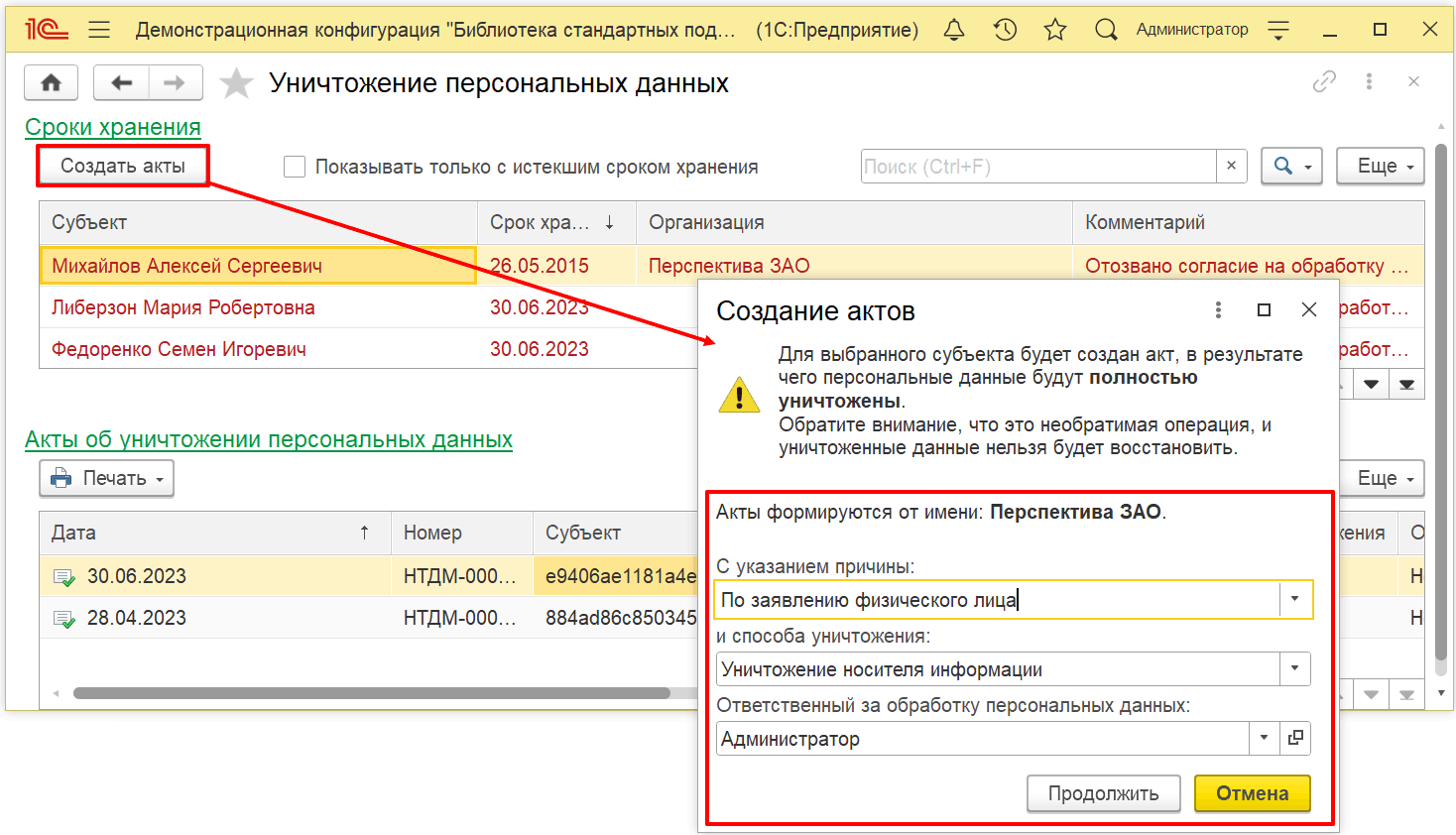Open the top Еще menu
The width and height of the screenshot is (1456, 835).
1380,167
